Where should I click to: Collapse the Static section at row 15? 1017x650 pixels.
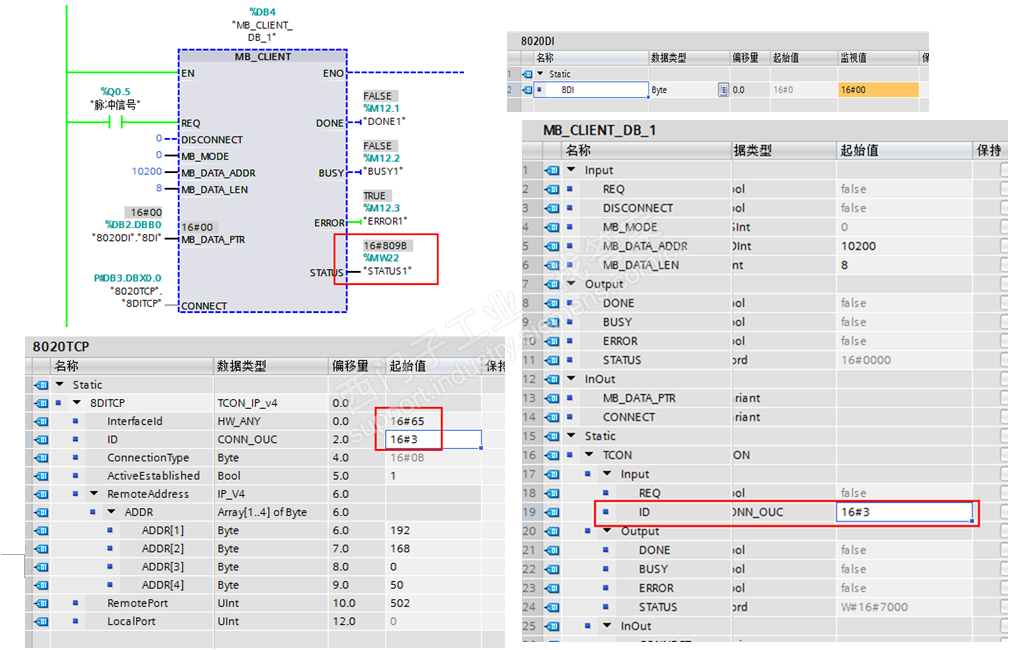[571, 436]
